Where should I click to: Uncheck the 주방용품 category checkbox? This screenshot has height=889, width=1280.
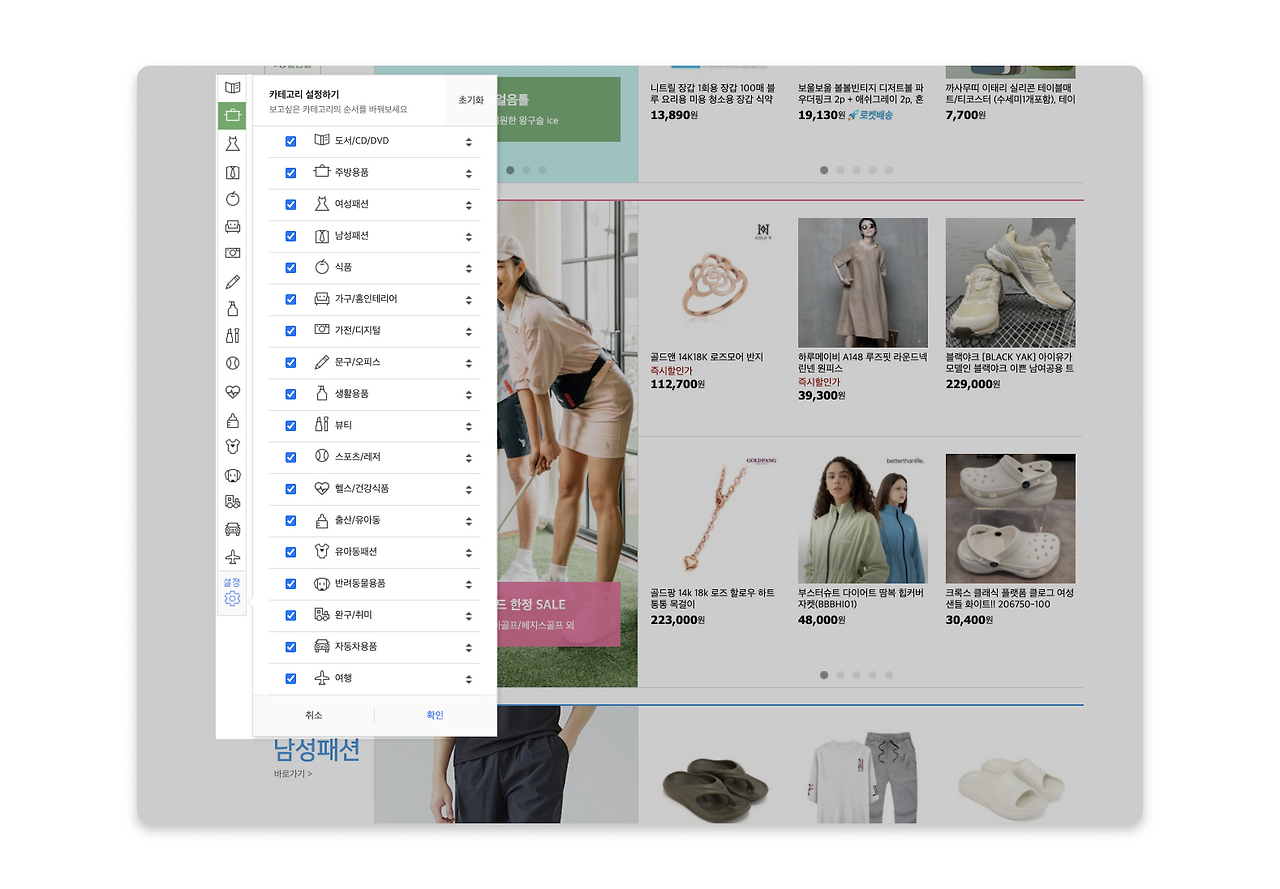click(x=291, y=173)
